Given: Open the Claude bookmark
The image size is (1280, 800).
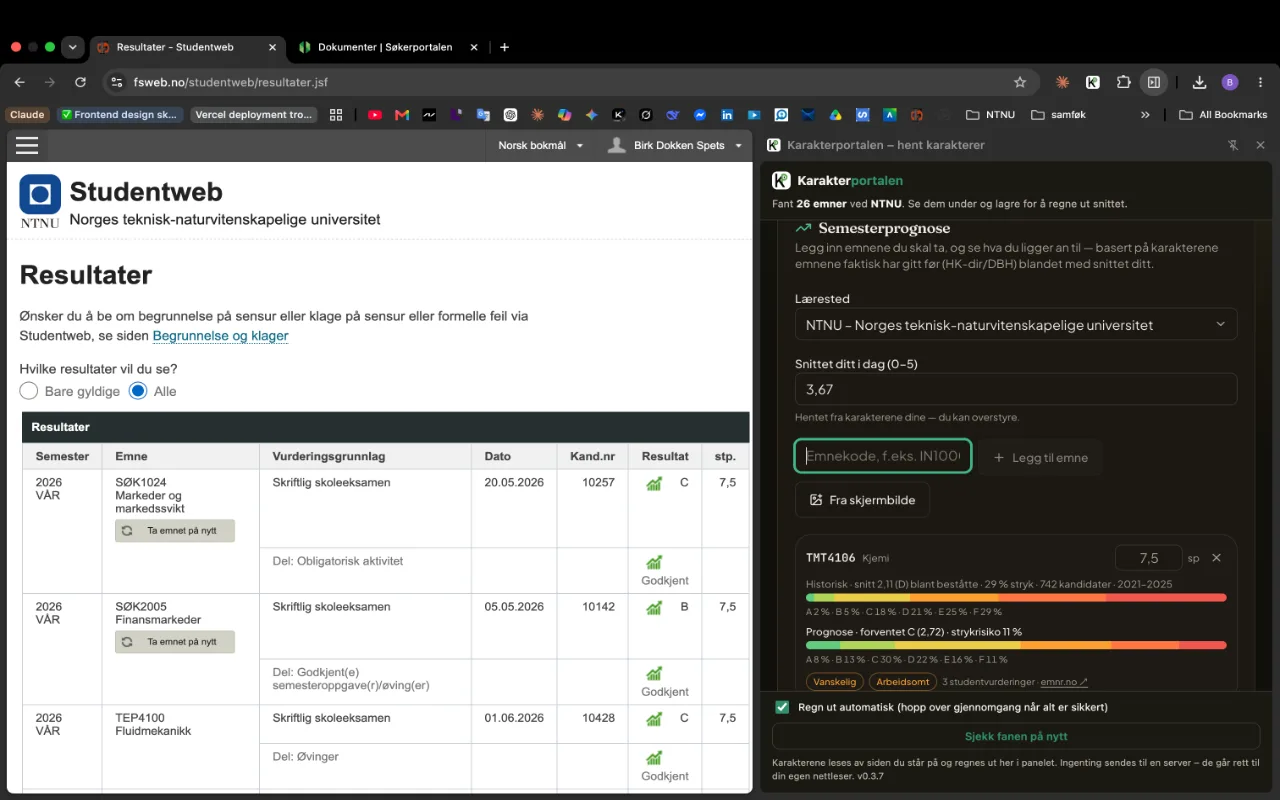Looking at the screenshot, I should pos(27,115).
